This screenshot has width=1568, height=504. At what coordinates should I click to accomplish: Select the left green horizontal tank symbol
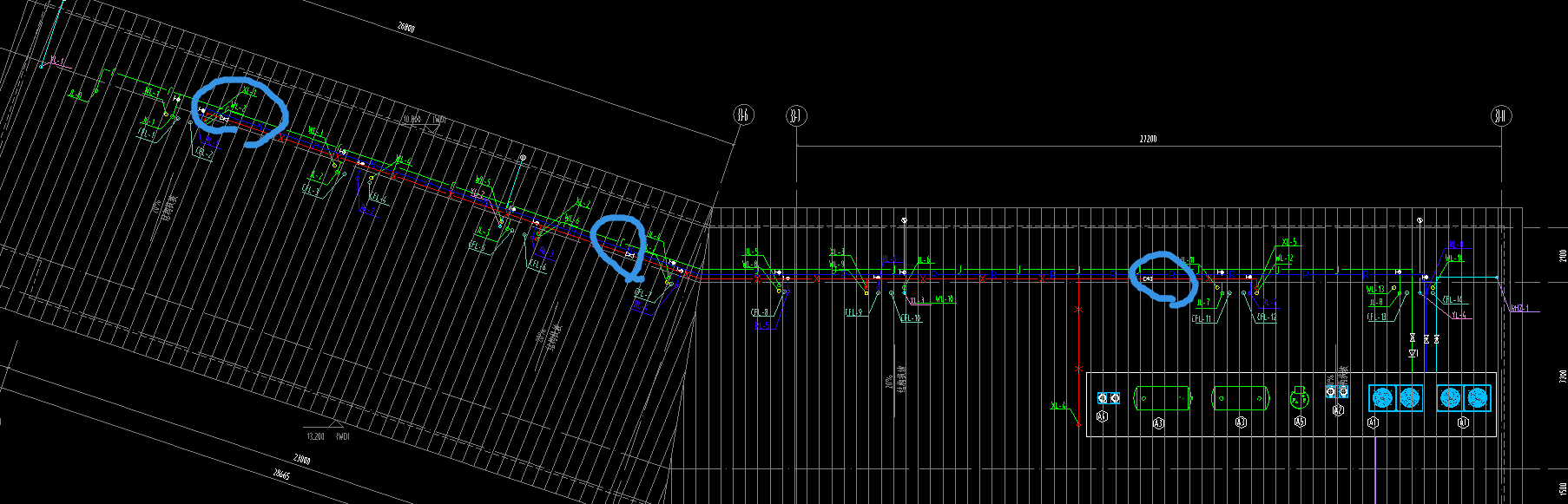[x=1163, y=398]
